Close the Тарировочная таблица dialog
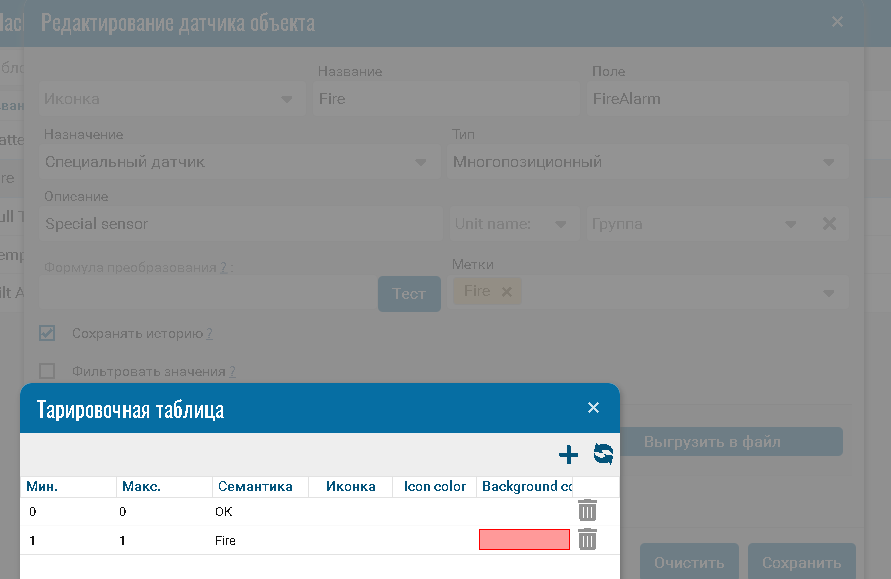 pyautogui.click(x=593, y=408)
